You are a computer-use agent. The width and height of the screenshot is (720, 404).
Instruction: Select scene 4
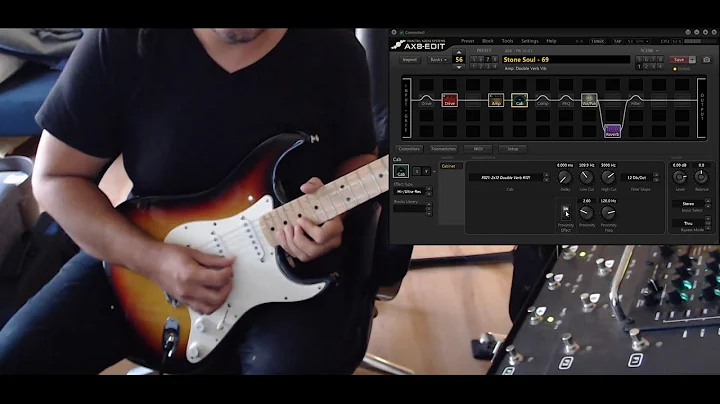(660, 67)
